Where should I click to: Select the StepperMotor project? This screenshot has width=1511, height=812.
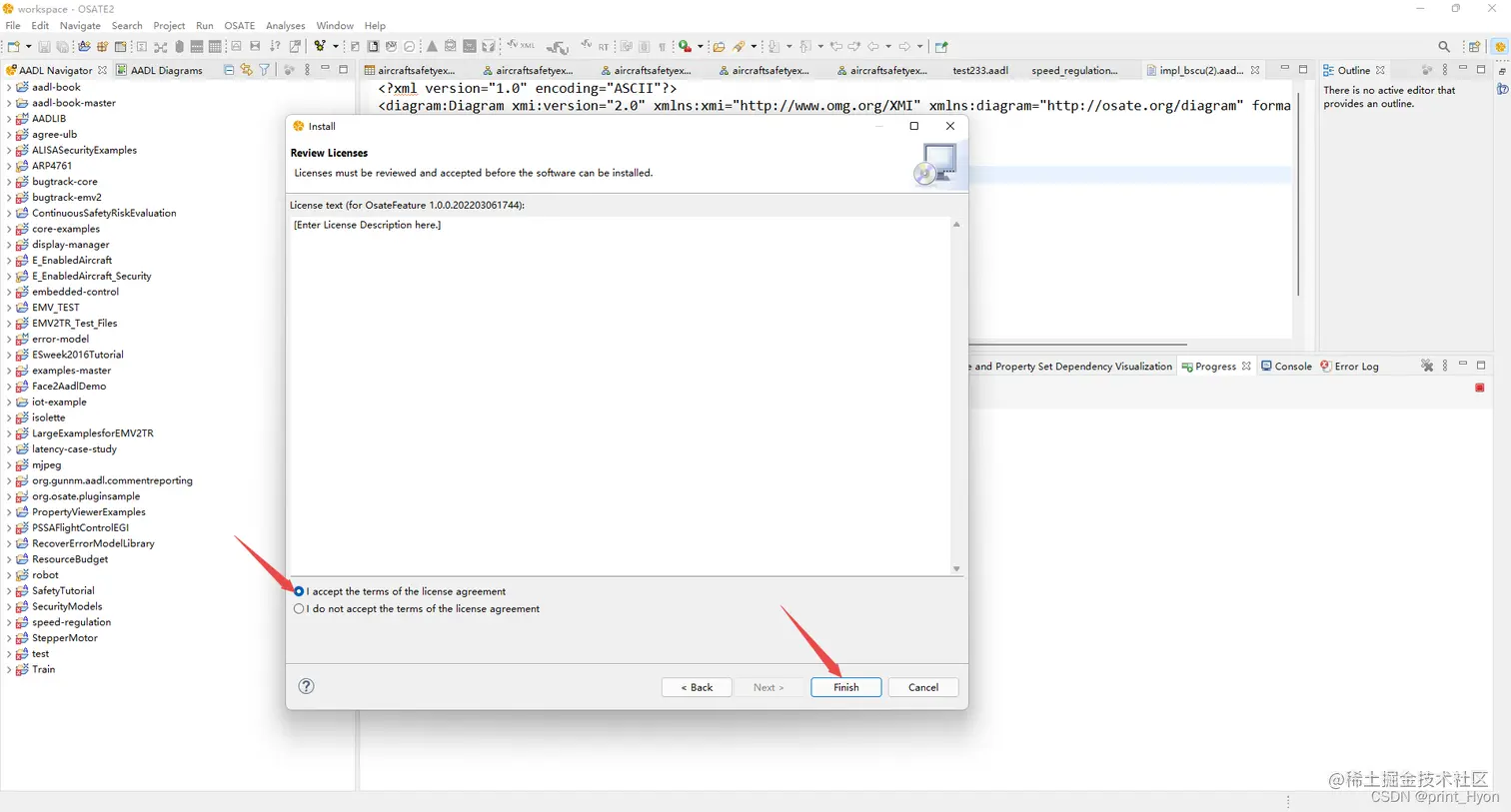coord(65,638)
